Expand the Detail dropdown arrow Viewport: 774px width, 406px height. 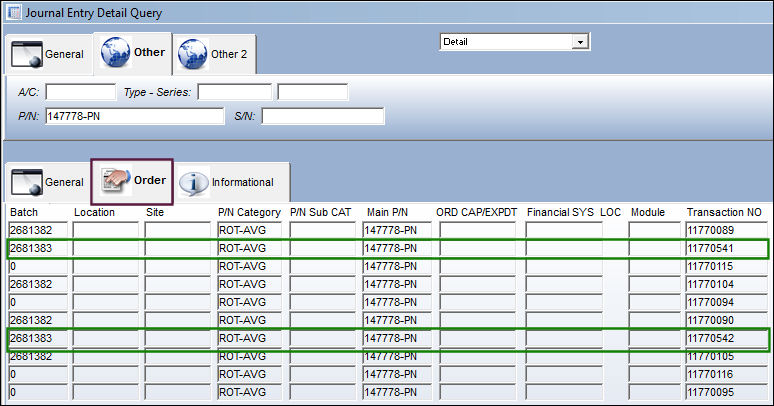point(580,42)
